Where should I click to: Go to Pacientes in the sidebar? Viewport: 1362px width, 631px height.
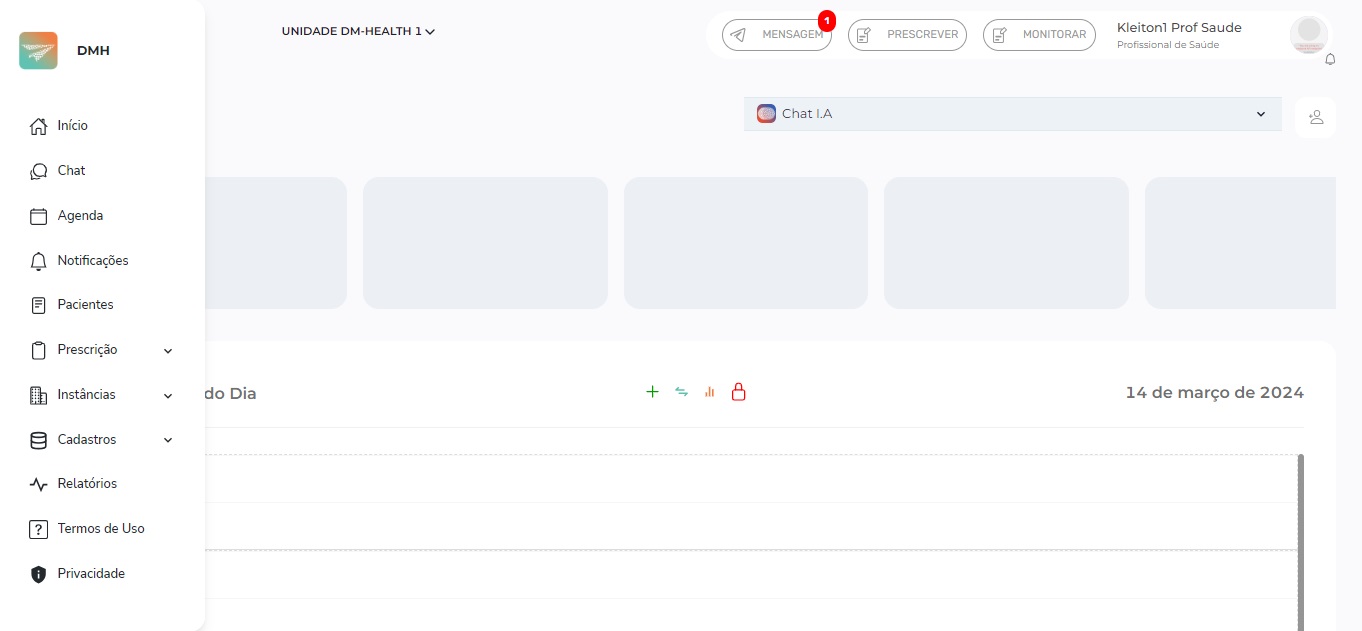pos(85,305)
